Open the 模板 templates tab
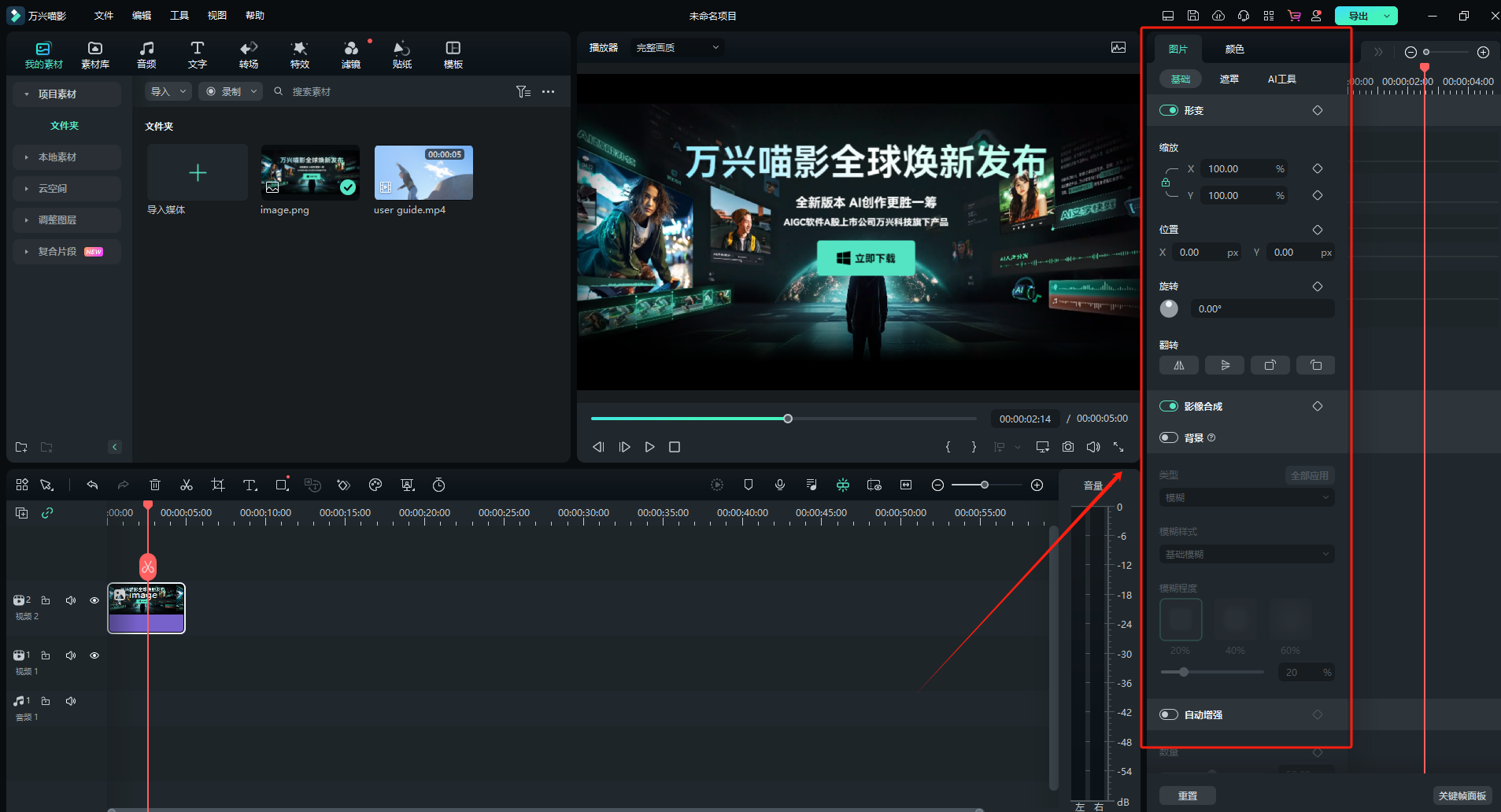This screenshot has height=812, width=1501. 453,55
